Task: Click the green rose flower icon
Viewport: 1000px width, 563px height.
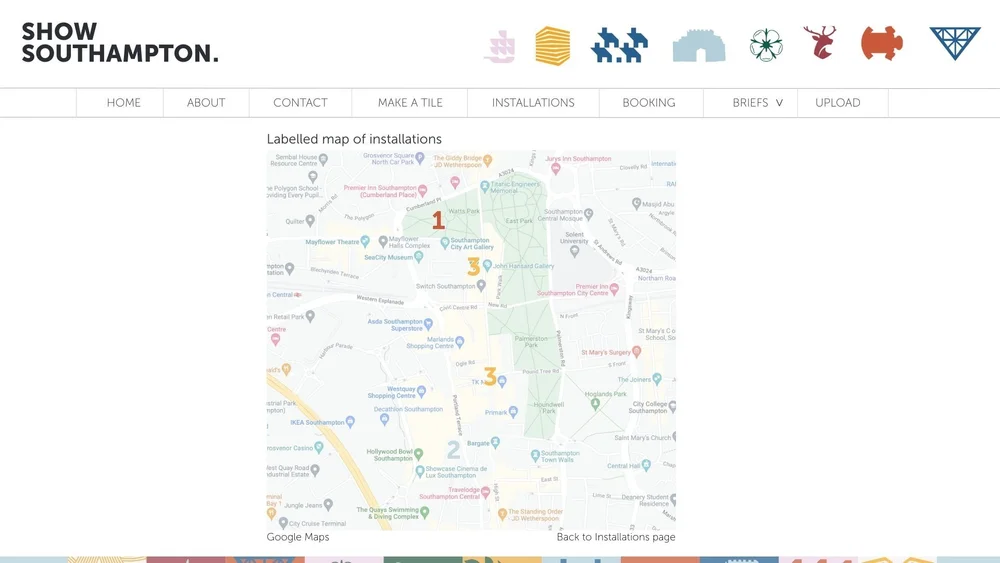Action: (x=766, y=45)
